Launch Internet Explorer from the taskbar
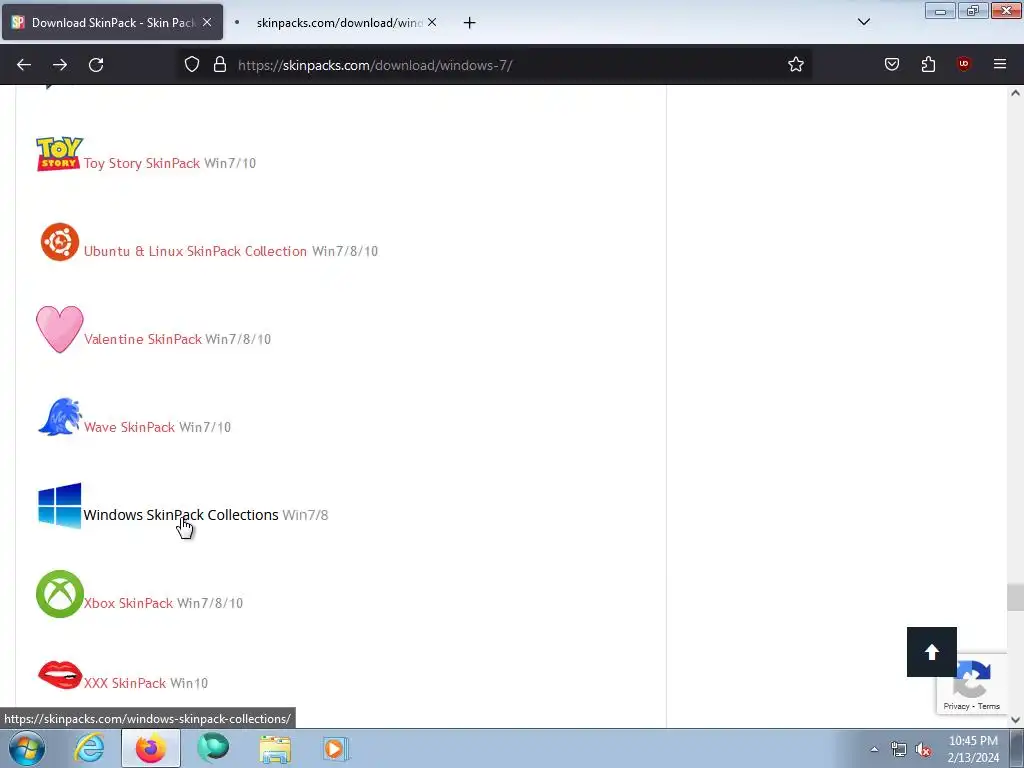Image resolution: width=1024 pixels, height=768 pixels. 89,748
